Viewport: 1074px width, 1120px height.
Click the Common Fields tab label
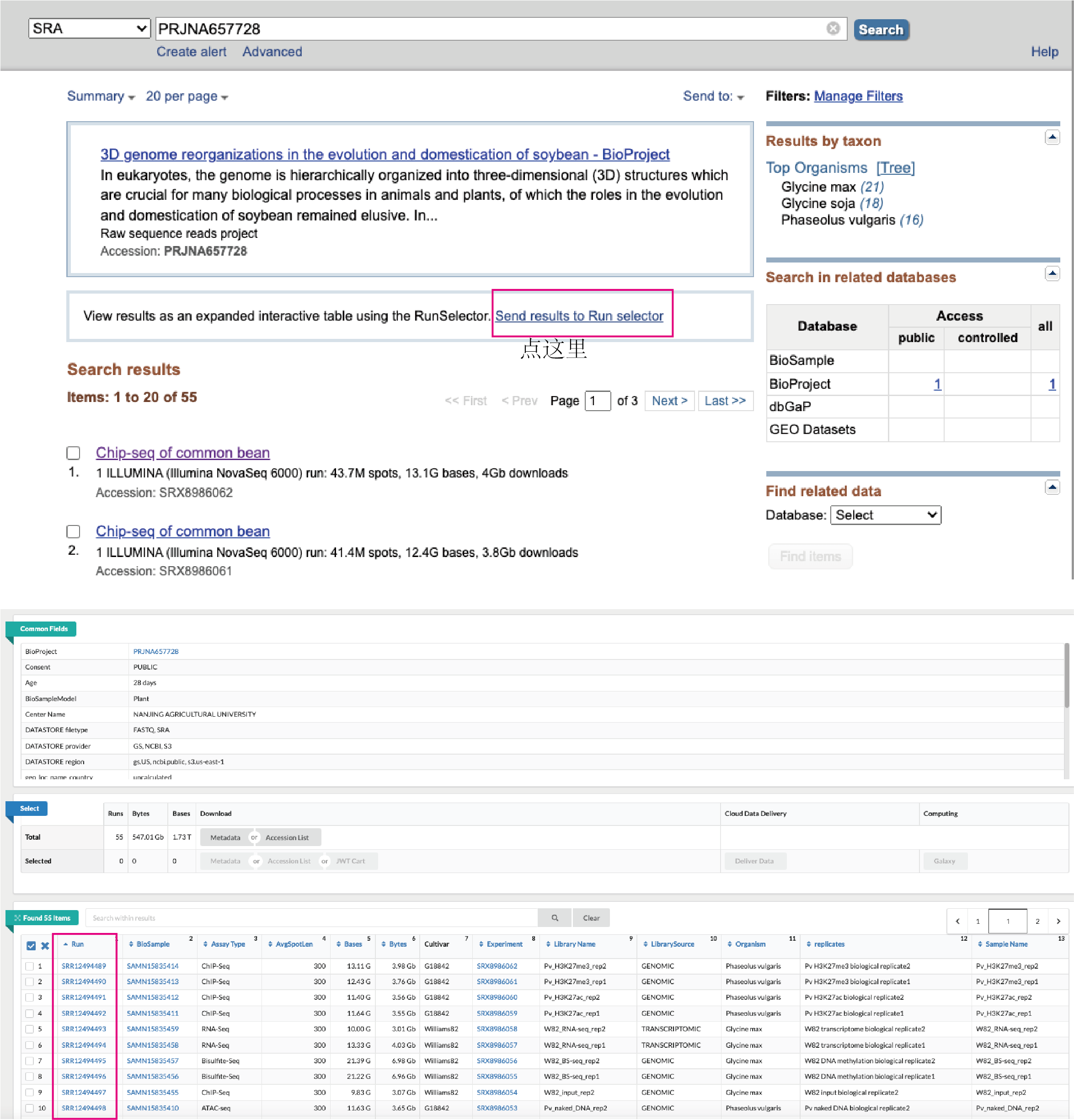pos(43,628)
